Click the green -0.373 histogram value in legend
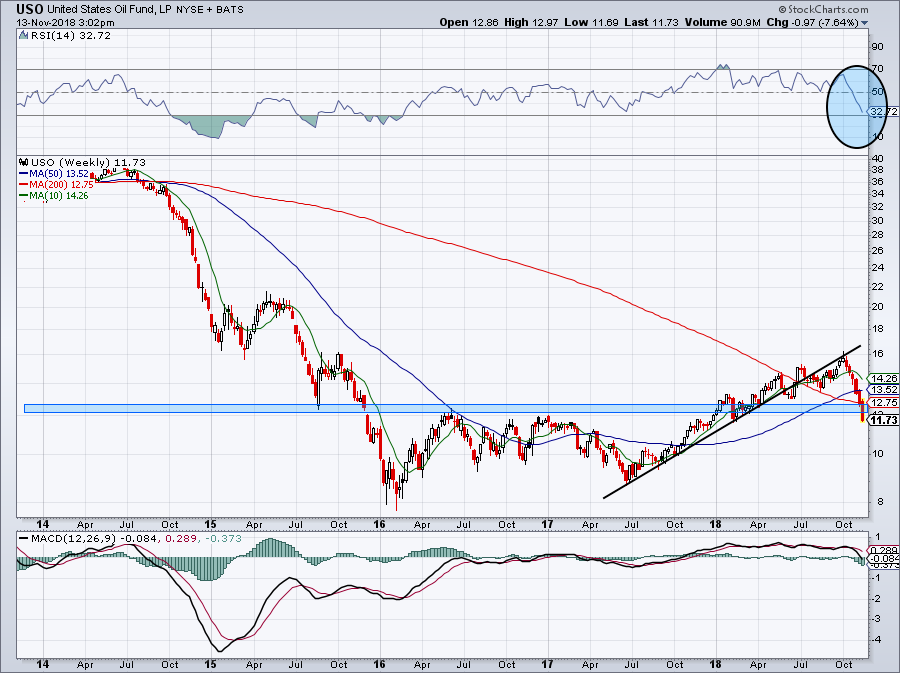This screenshot has height=673, width=900. (x=222, y=539)
